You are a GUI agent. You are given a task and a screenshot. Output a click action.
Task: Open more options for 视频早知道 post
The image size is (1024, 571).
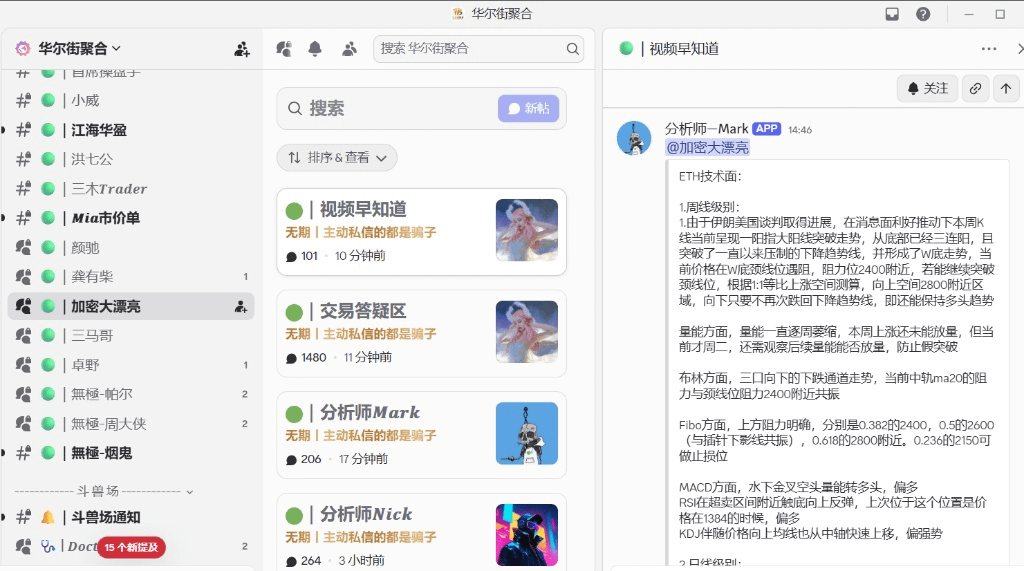[x=988, y=48]
